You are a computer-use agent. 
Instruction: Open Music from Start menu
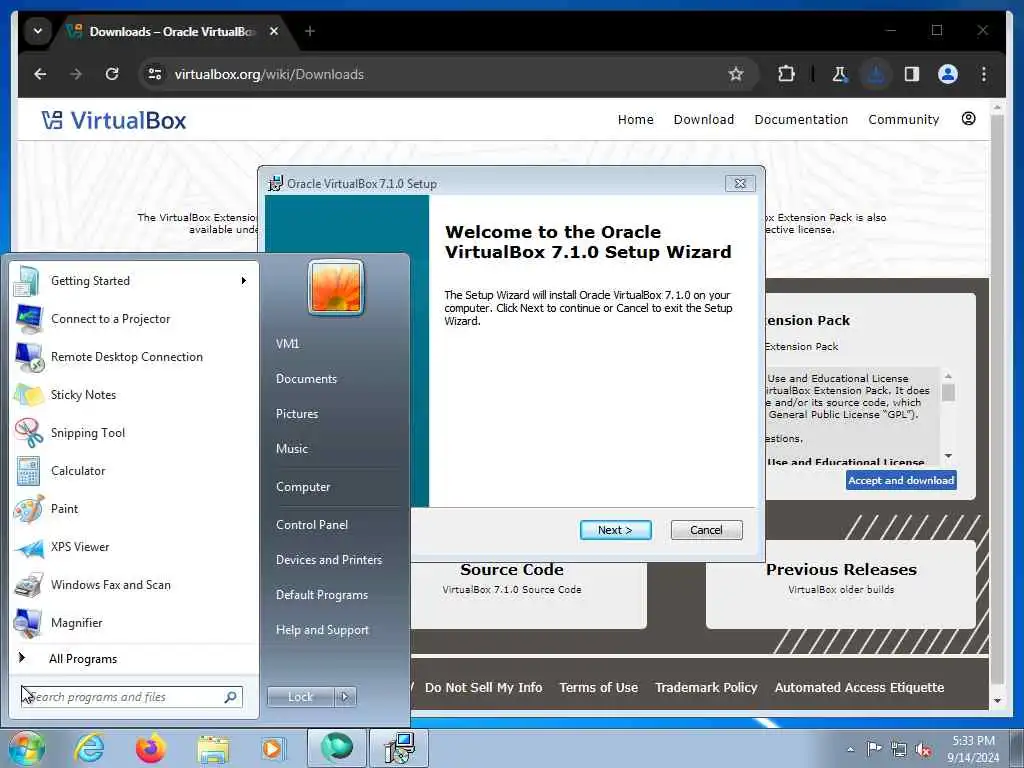(291, 449)
